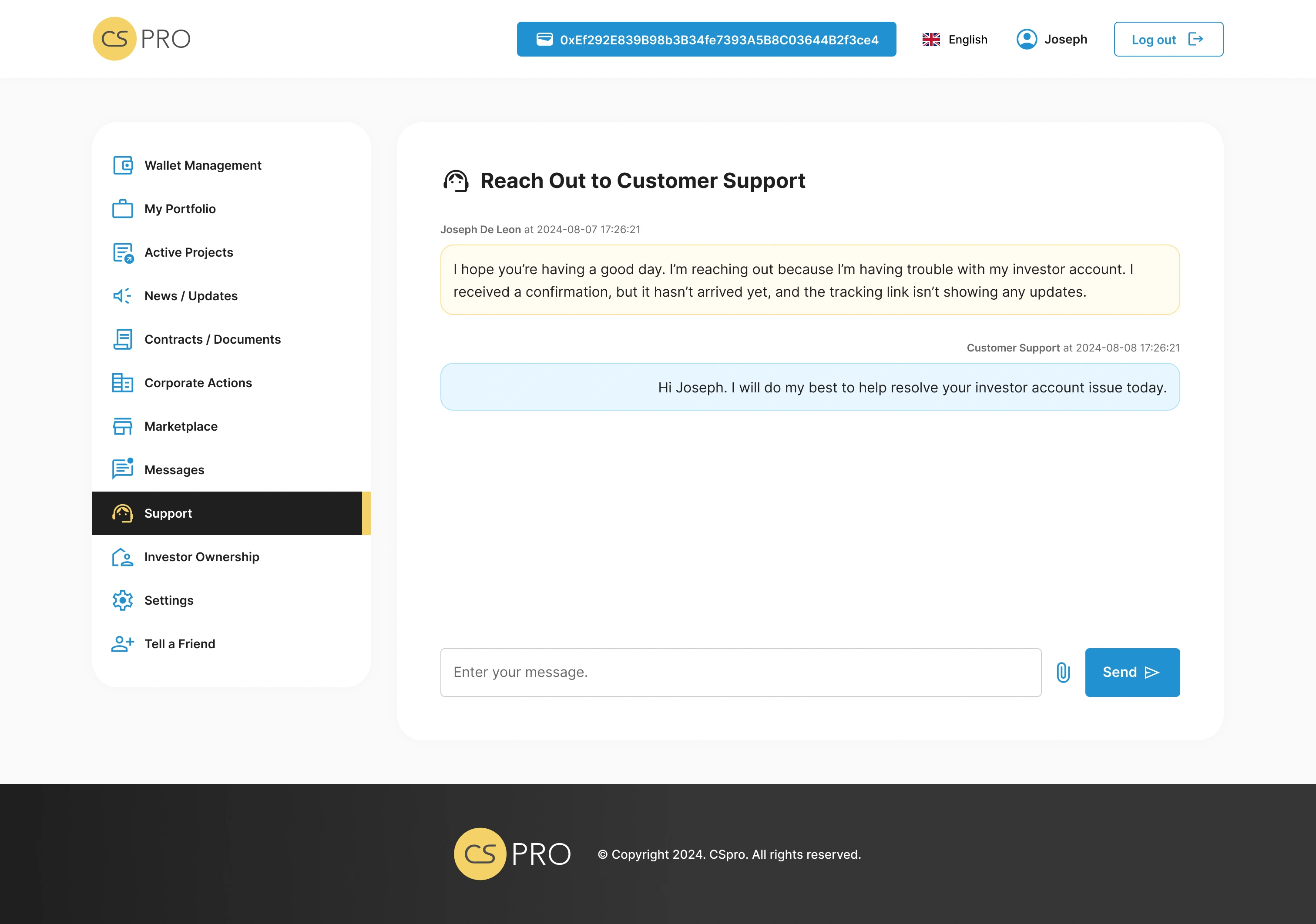Open Contracts / Documents menu item
Viewport: 1316px width, 924px height.
tap(212, 340)
